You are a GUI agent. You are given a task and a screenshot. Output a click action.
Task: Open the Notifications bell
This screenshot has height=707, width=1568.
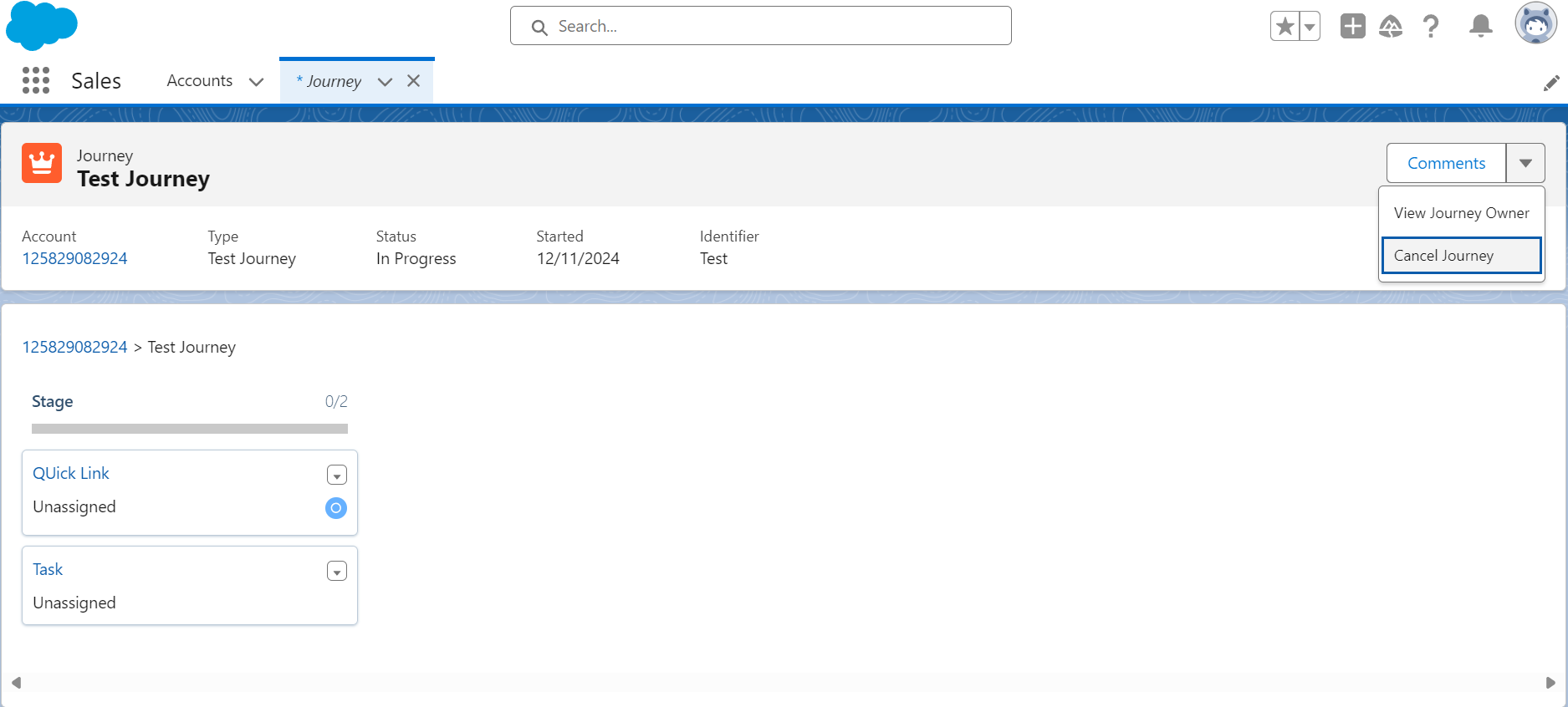1480,27
